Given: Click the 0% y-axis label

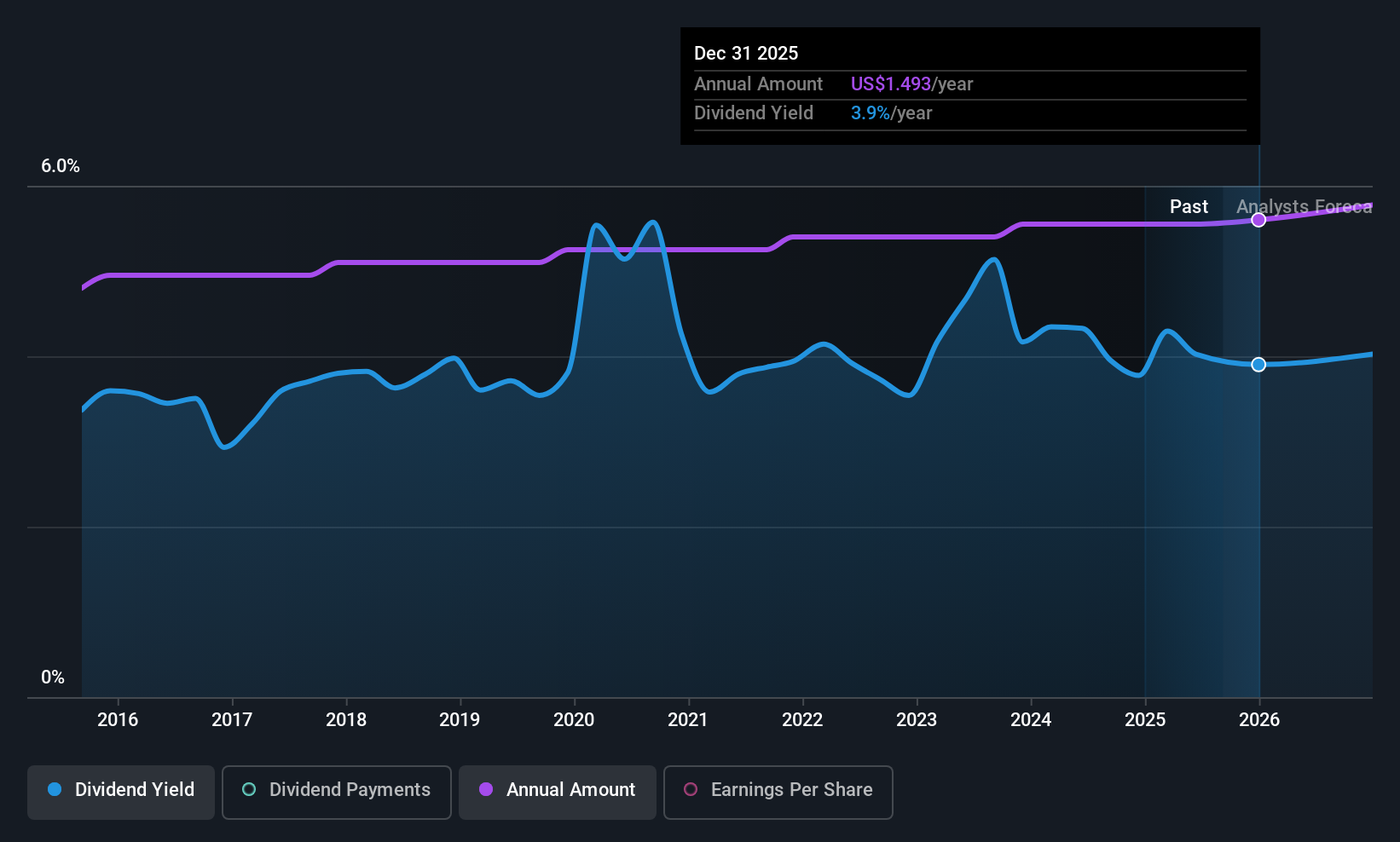Looking at the screenshot, I should click(x=53, y=678).
